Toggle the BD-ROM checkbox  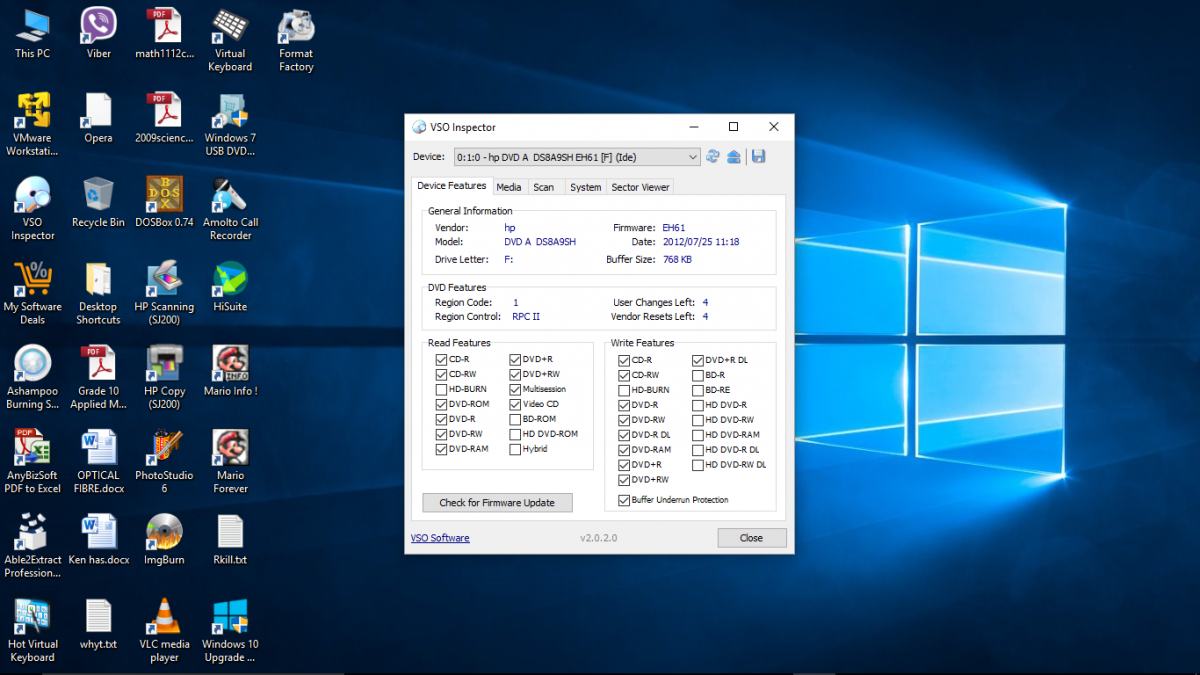[x=515, y=419]
